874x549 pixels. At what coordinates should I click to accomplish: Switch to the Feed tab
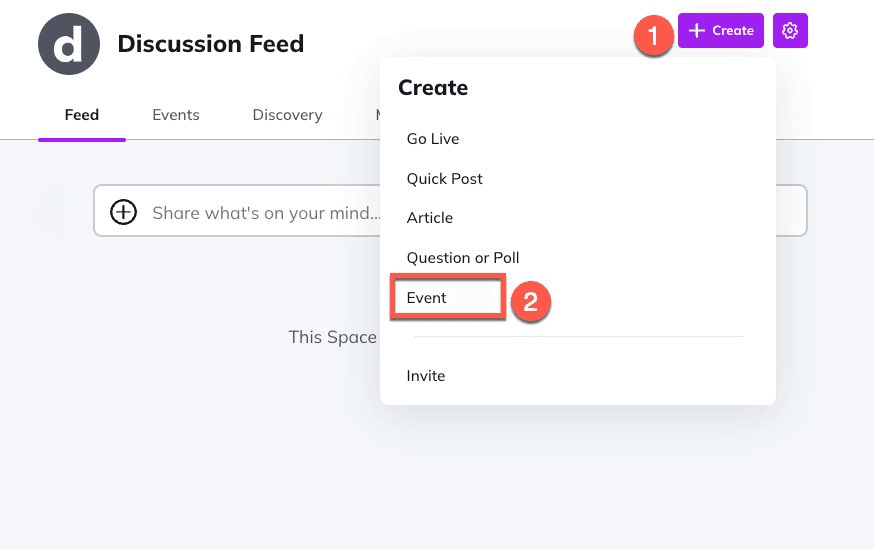(82, 115)
